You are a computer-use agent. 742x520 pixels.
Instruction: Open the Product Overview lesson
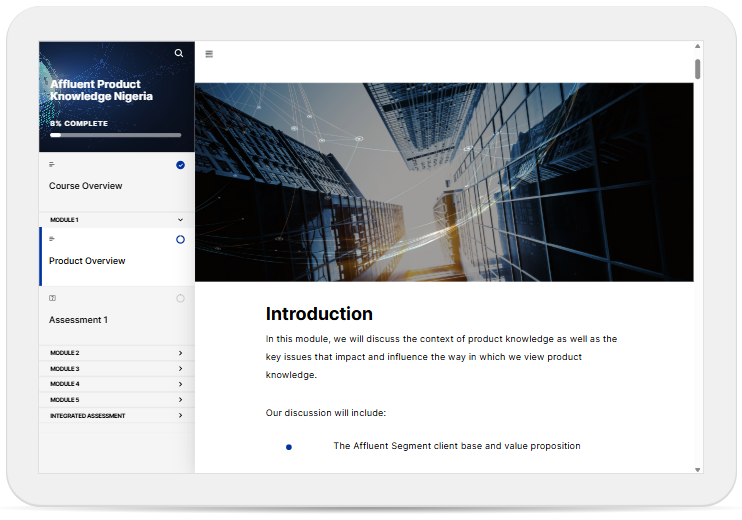click(117, 256)
